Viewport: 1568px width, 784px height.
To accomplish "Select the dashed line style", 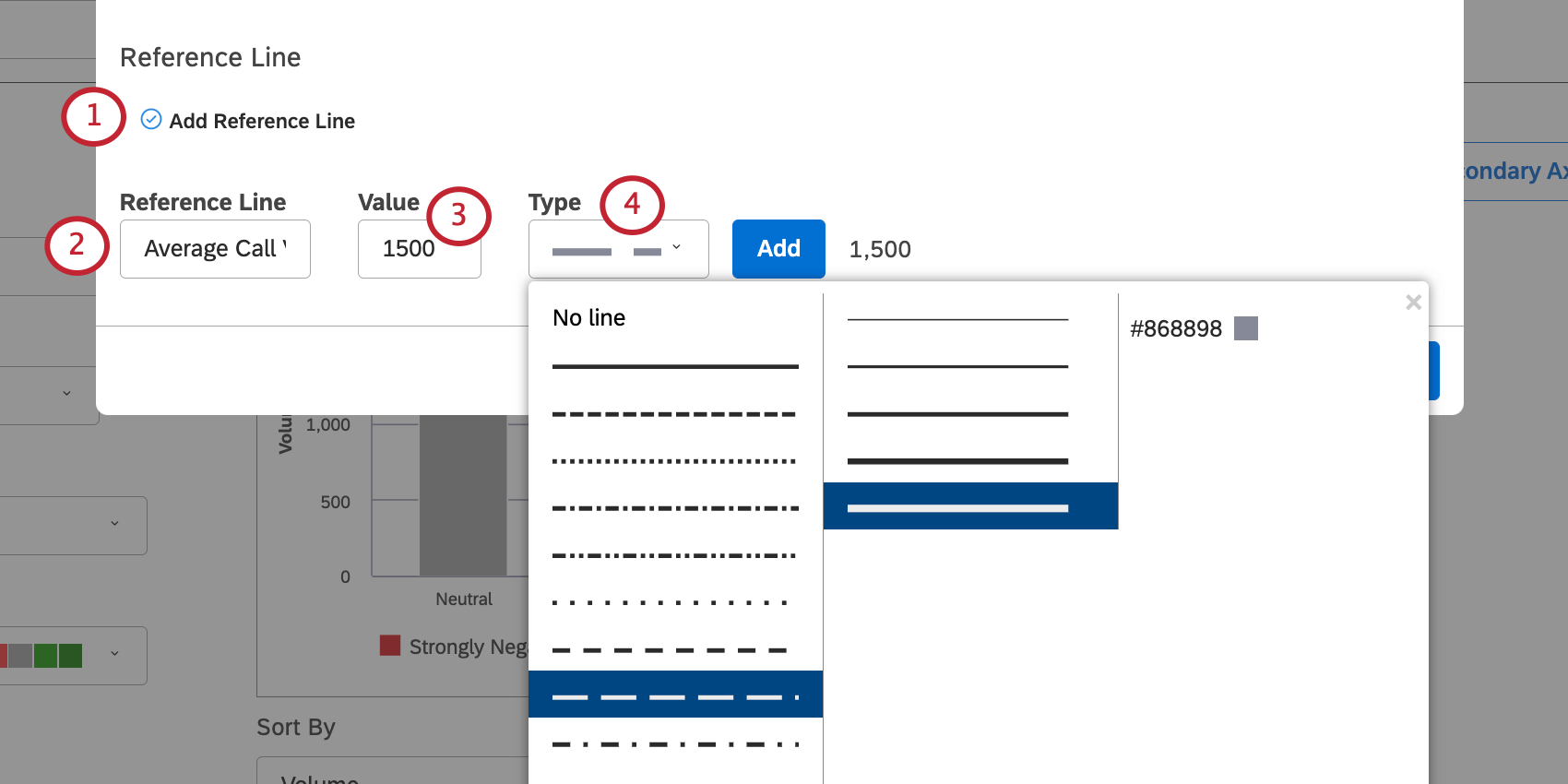I will (674, 413).
